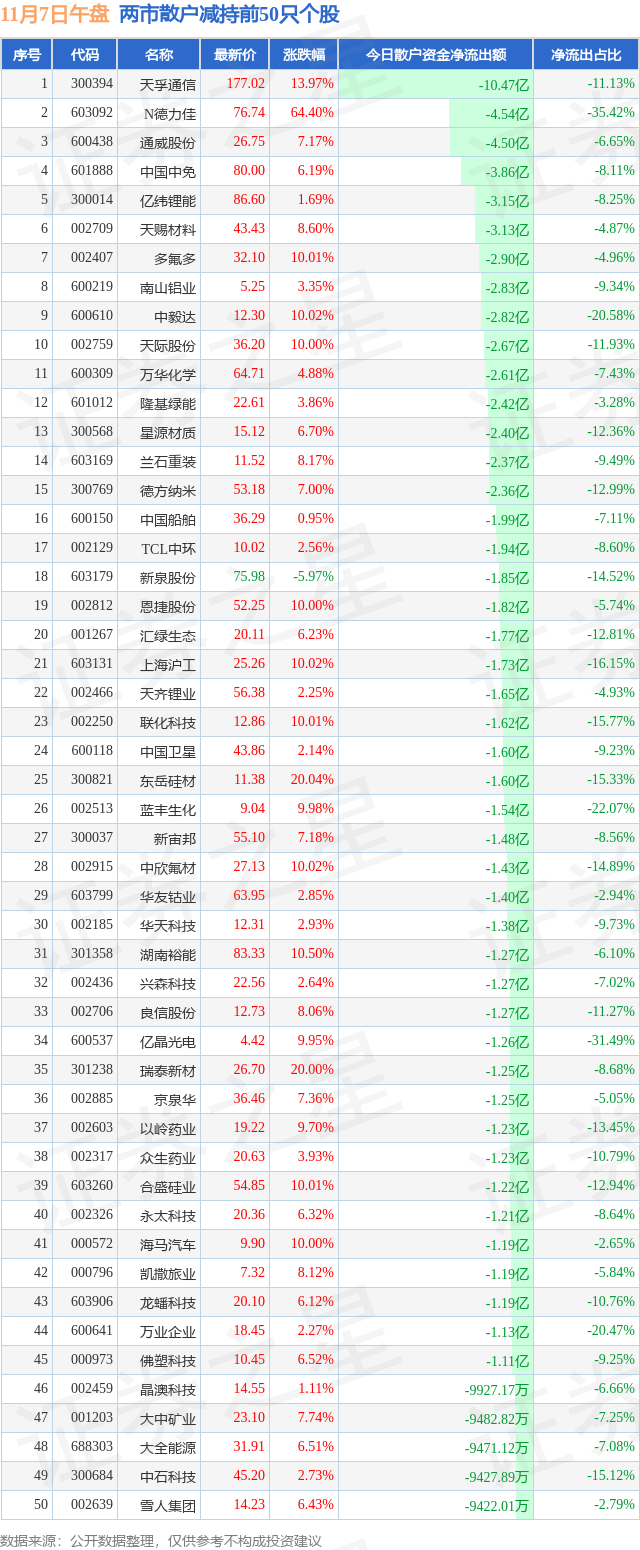This screenshot has width=640, height=1550.
Task: Select 万业企业 outflow ratio -20.47%
Action: tap(611, 1331)
